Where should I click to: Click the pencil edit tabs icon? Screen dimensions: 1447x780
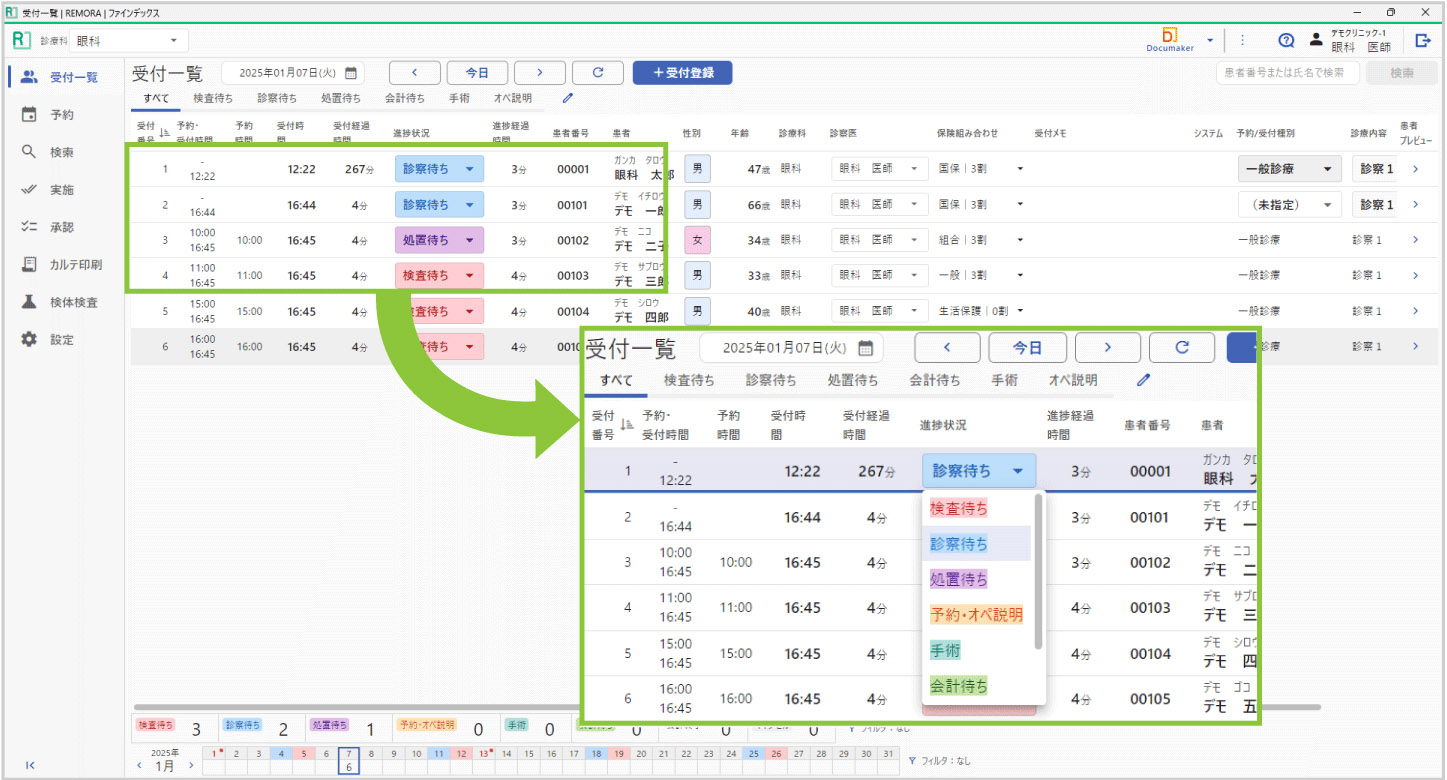568,98
